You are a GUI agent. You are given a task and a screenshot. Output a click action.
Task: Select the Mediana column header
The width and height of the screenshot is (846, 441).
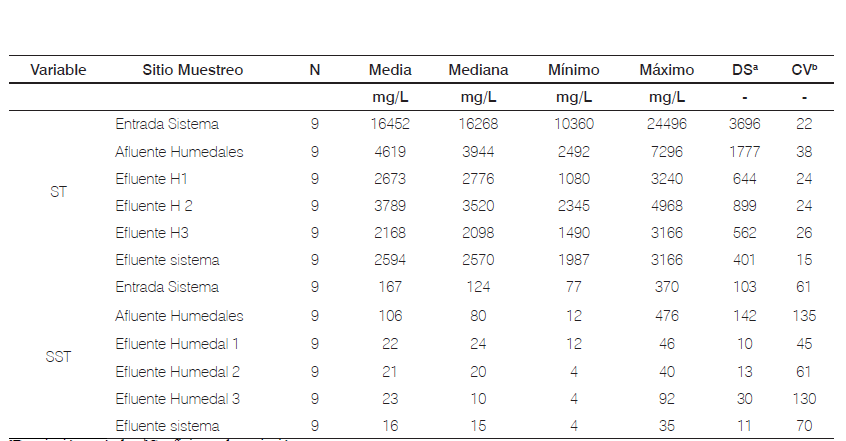pyautogui.click(x=478, y=70)
